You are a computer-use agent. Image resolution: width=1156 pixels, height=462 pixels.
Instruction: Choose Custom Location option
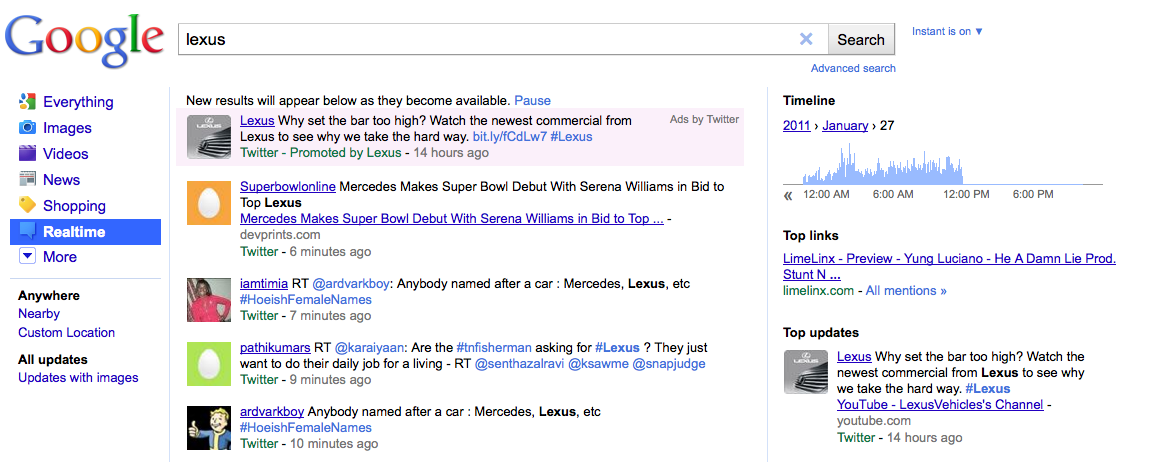(x=66, y=332)
